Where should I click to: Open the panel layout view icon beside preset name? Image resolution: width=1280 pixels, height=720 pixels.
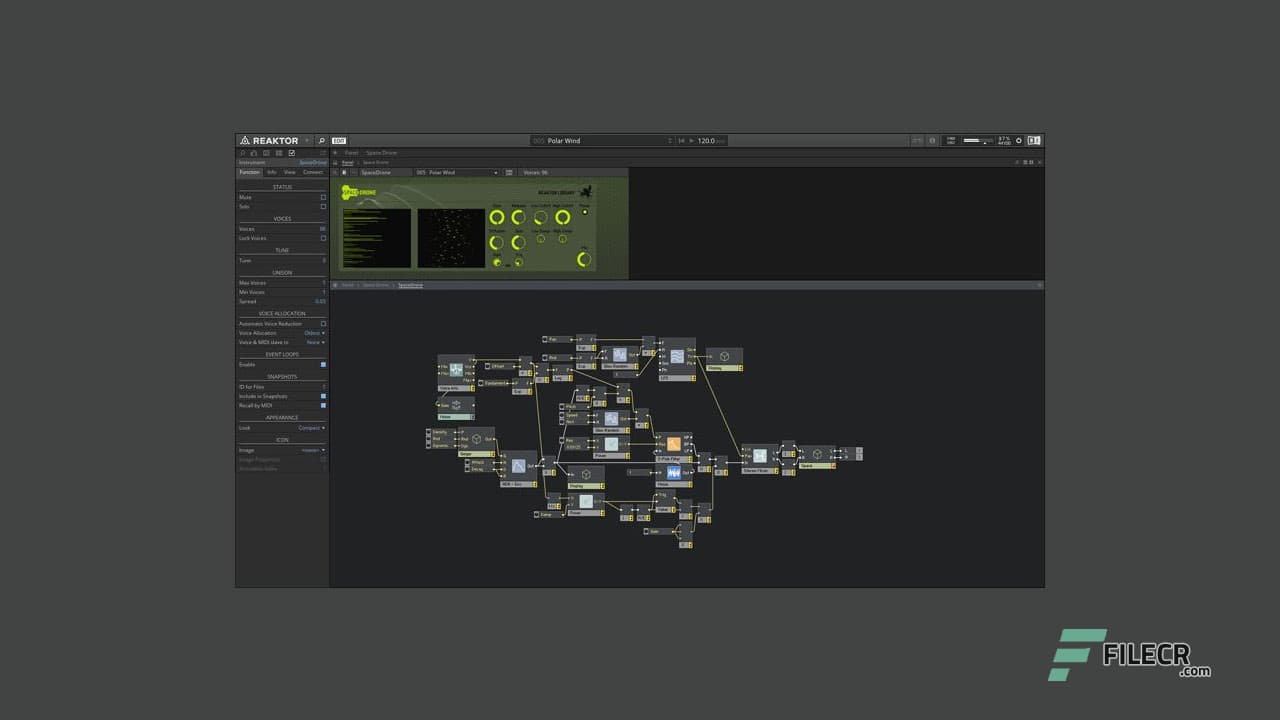click(x=509, y=173)
